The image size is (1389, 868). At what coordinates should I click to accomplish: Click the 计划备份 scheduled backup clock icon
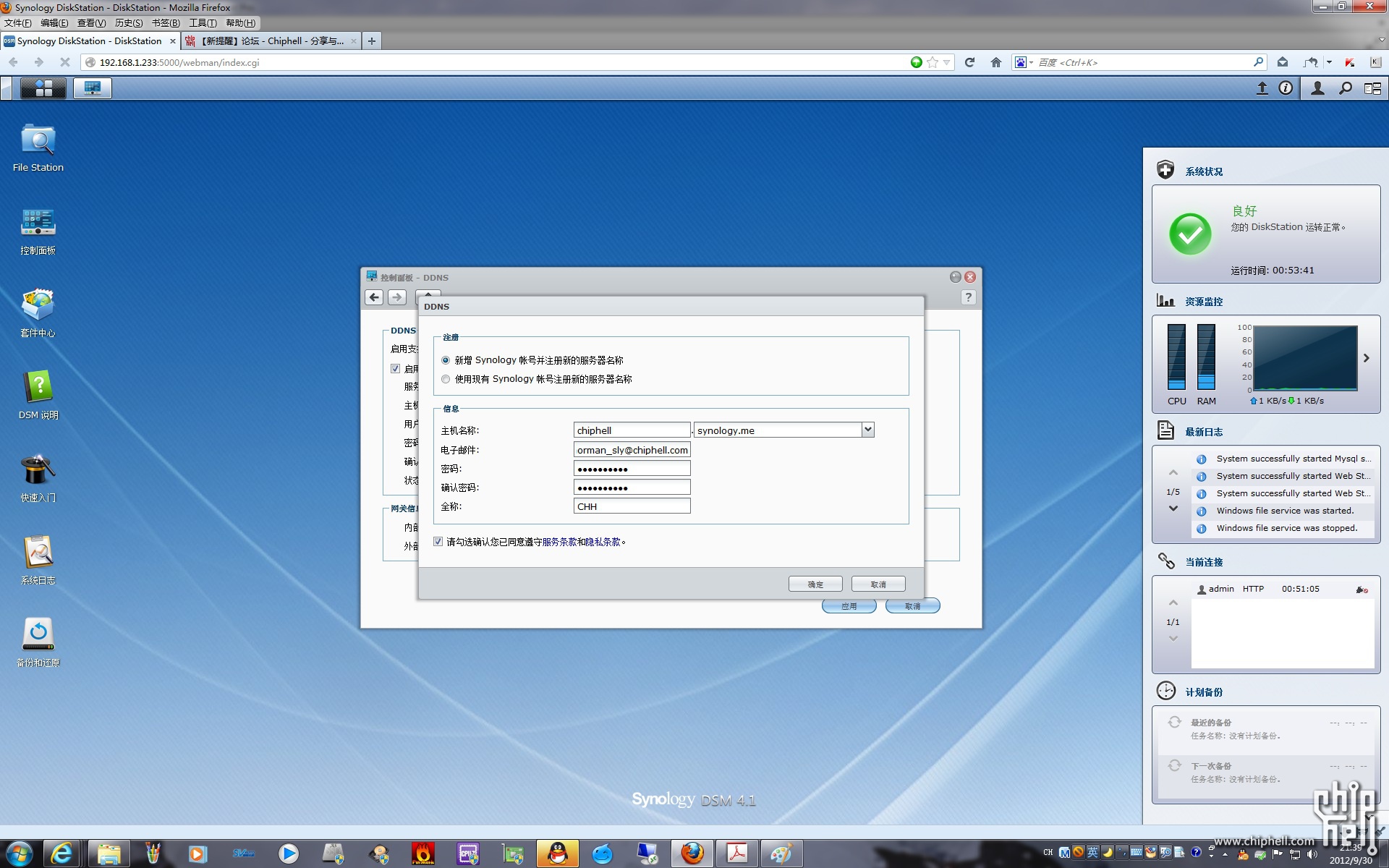[1165, 691]
